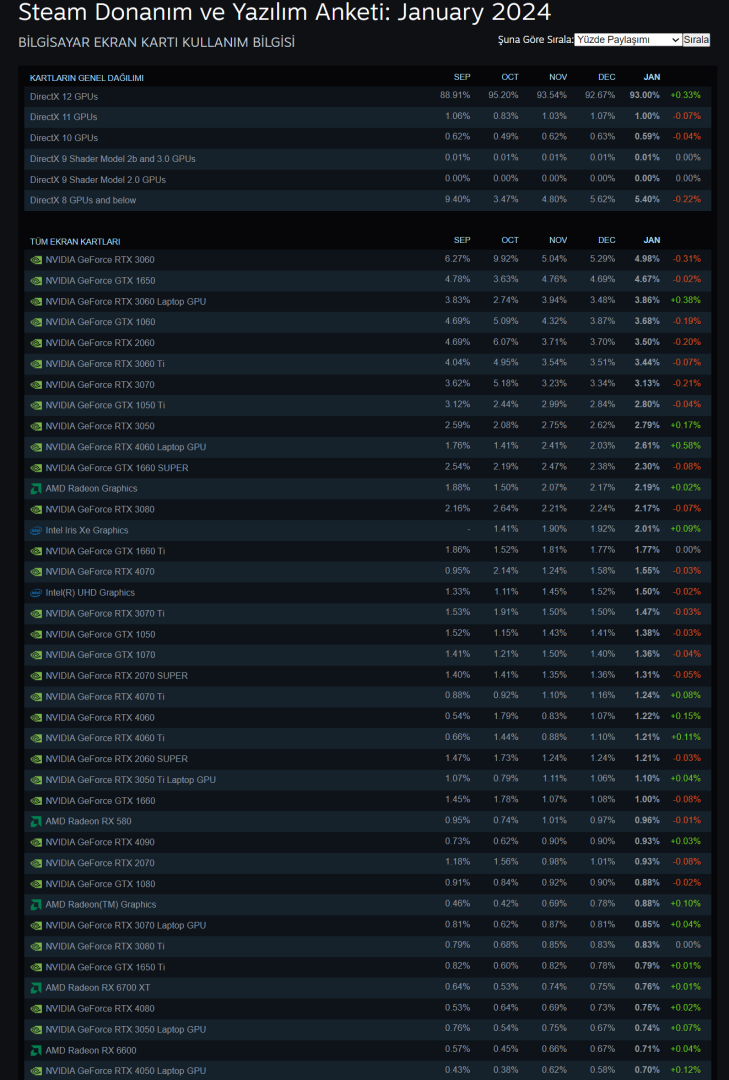
Task: Select DirectX 8 GPUs and below row
Action: click(x=367, y=200)
